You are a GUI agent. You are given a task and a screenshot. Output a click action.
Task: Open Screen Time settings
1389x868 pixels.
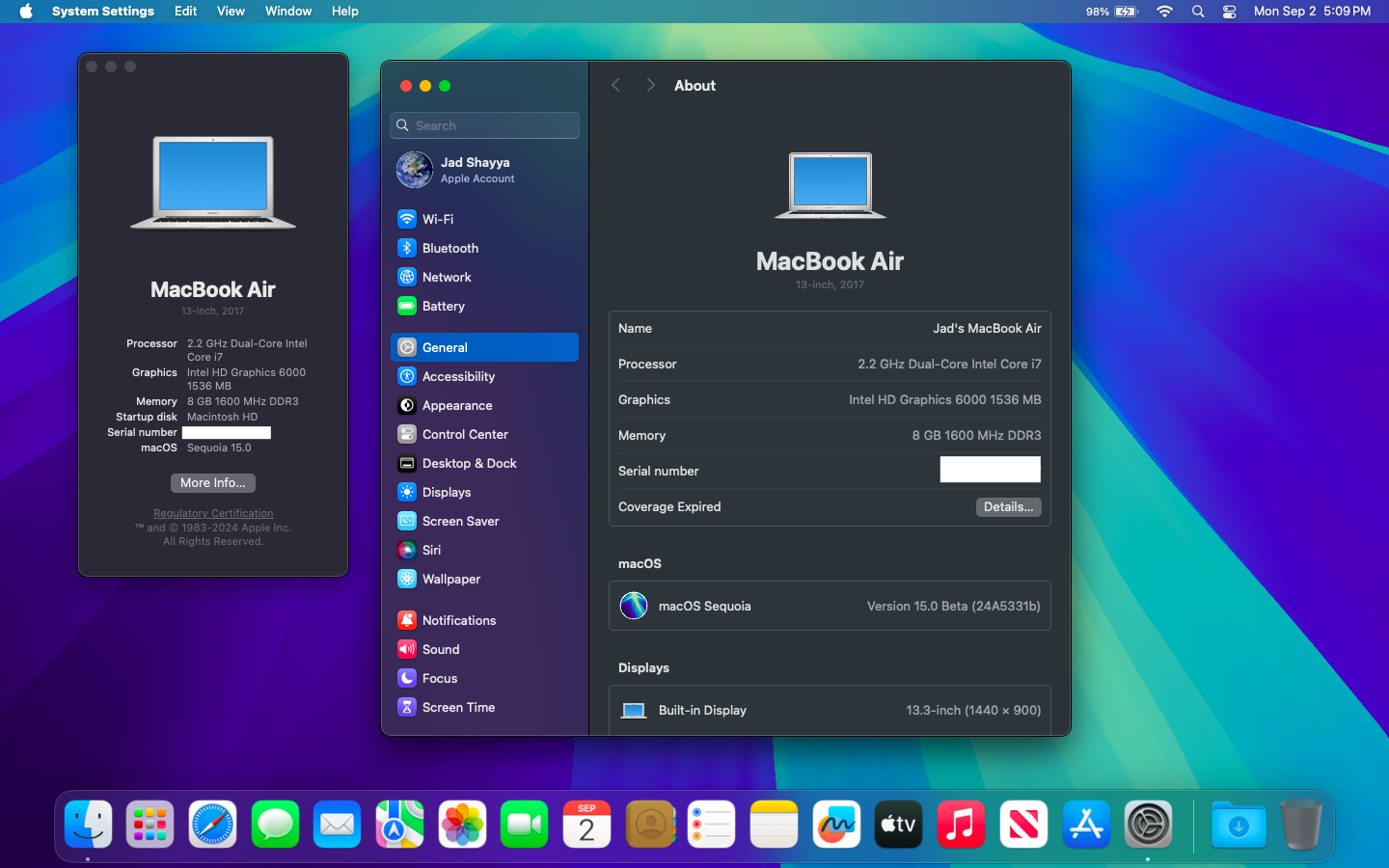tap(484, 707)
